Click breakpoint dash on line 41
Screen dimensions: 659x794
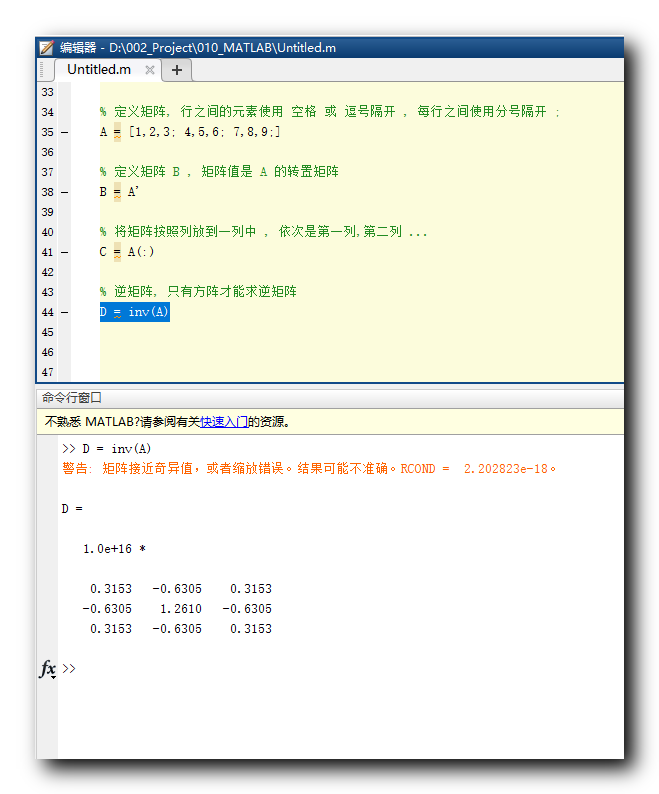(x=64, y=252)
